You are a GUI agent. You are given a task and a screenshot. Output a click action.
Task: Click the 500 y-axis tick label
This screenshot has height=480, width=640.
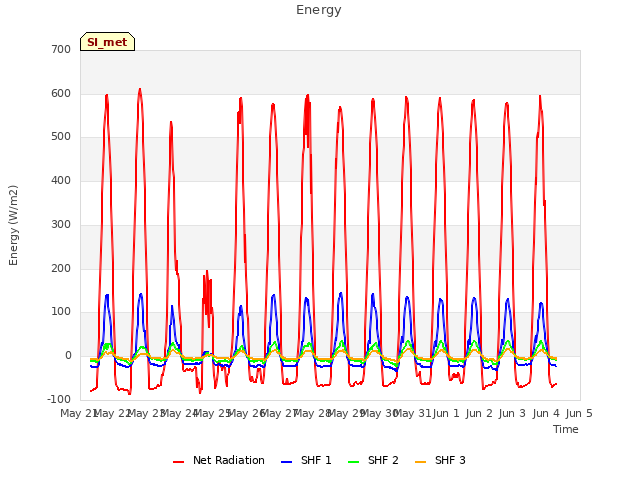tap(61, 137)
